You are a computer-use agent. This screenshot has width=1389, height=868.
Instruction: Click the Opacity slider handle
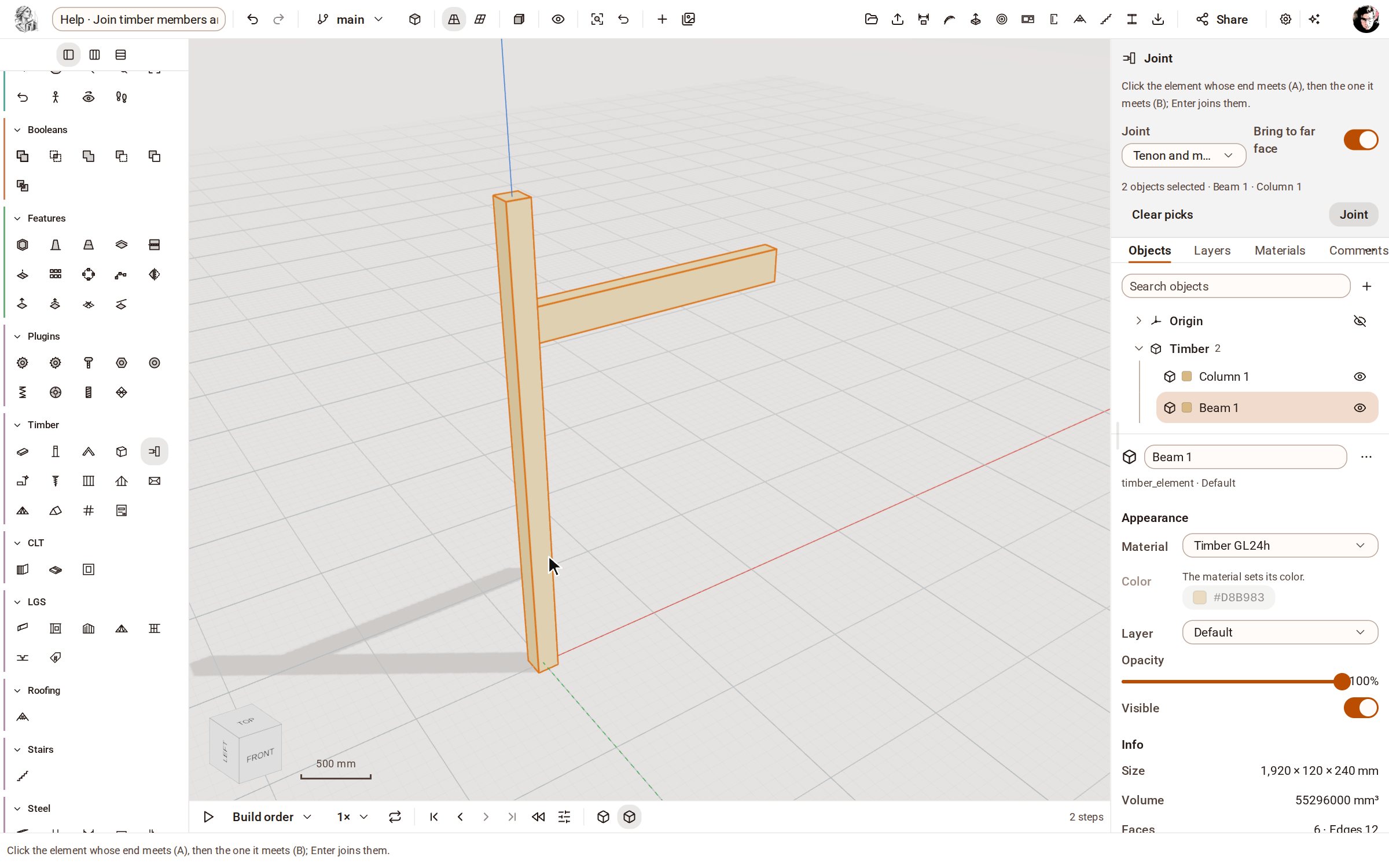click(1341, 682)
